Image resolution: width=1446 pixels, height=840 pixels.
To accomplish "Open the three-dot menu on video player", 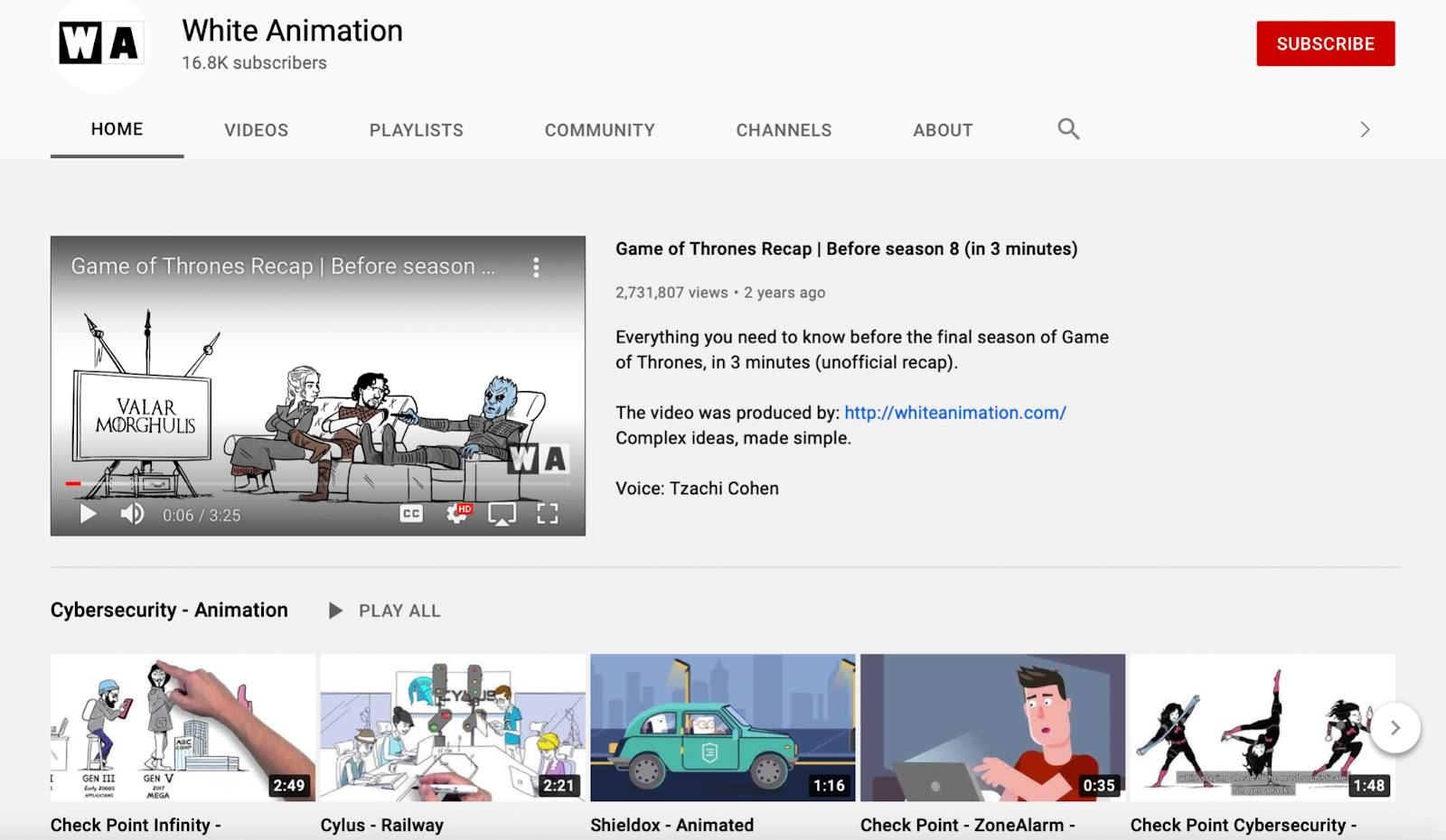I will pyautogui.click(x=536, y=267).
